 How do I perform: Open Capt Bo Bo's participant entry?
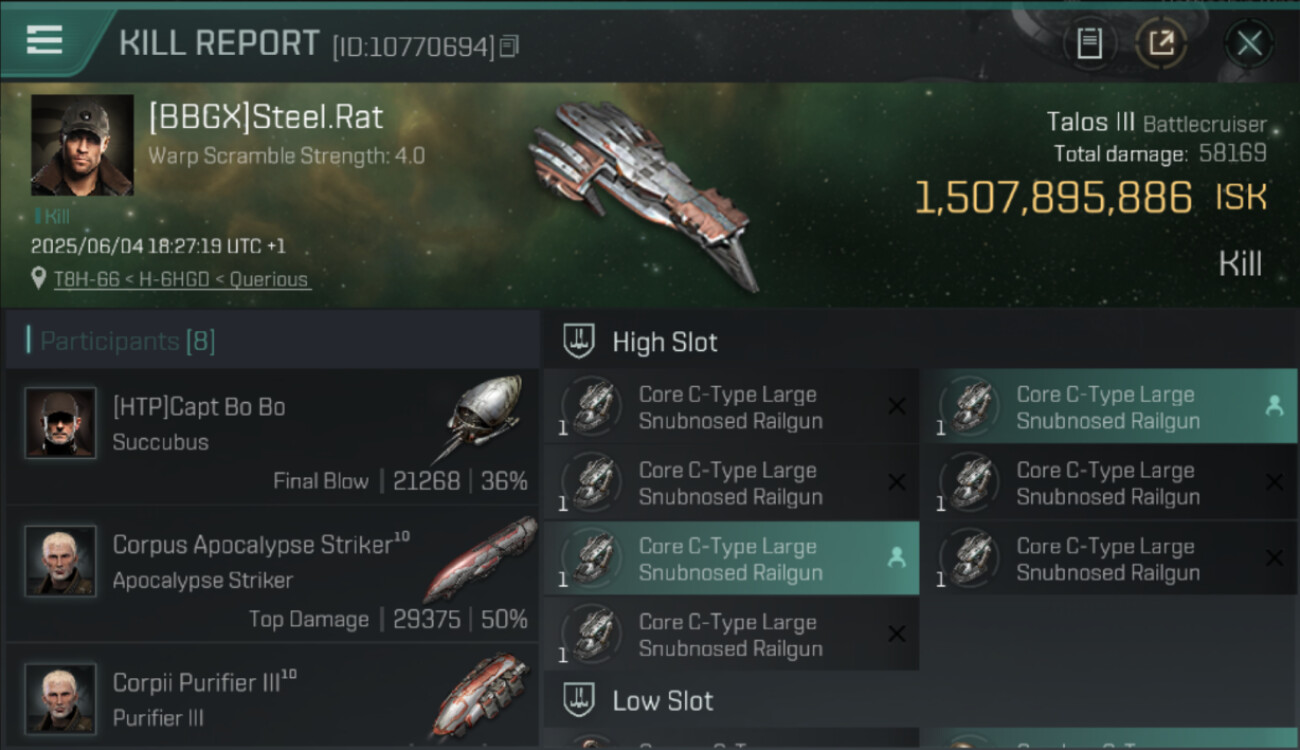tap(270, 438)
